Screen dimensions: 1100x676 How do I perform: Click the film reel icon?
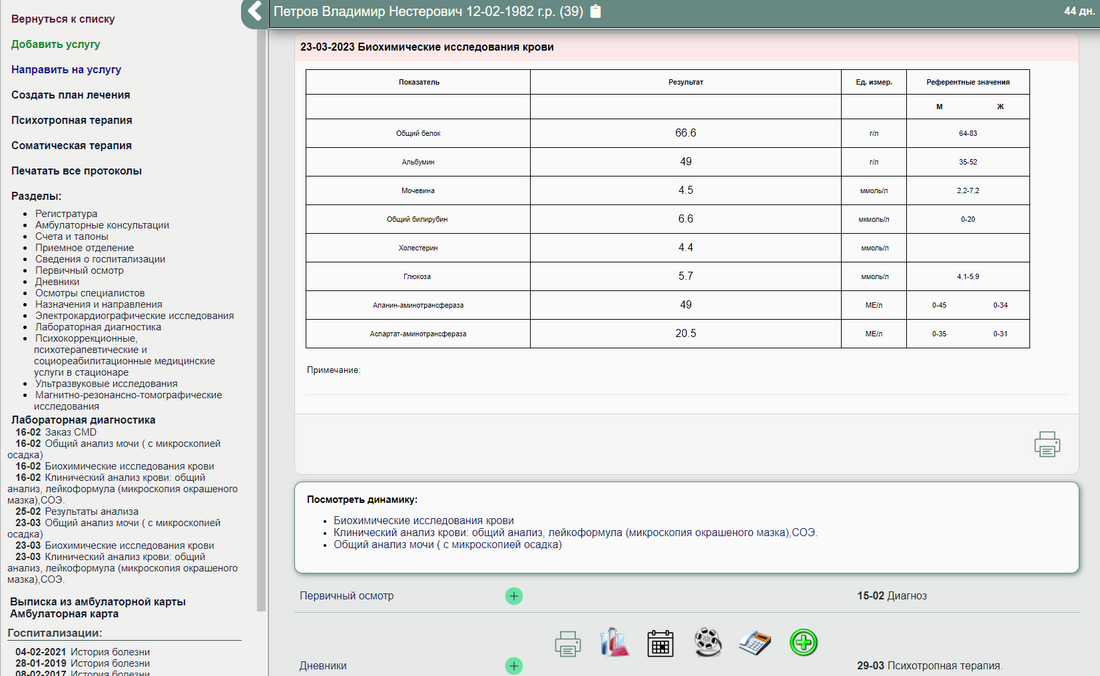pyautogui.click(x=708, y=642)
